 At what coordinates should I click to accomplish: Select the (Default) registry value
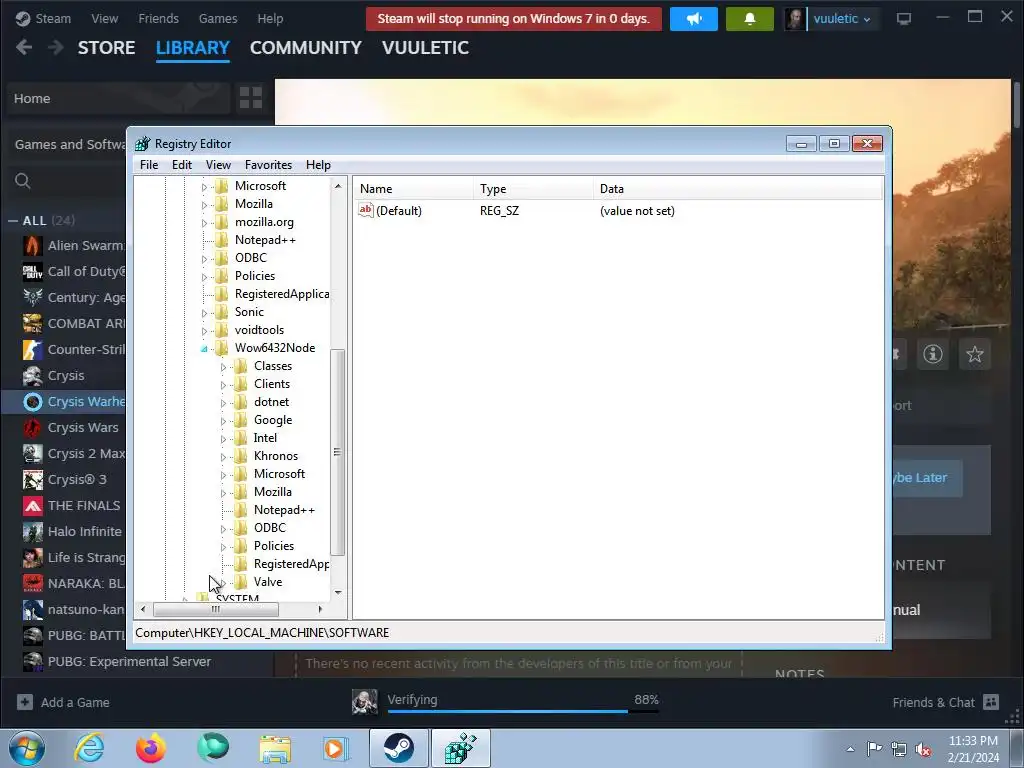(398, 211)
